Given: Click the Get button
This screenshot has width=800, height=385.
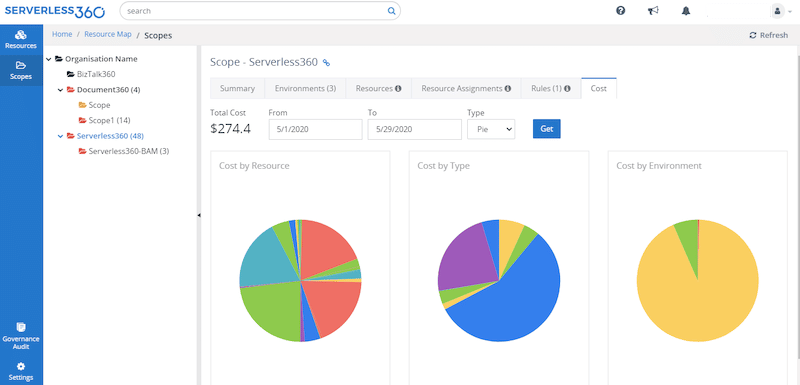Looking at the screenshot, I should pyautogui.click(x=546, y=129).
